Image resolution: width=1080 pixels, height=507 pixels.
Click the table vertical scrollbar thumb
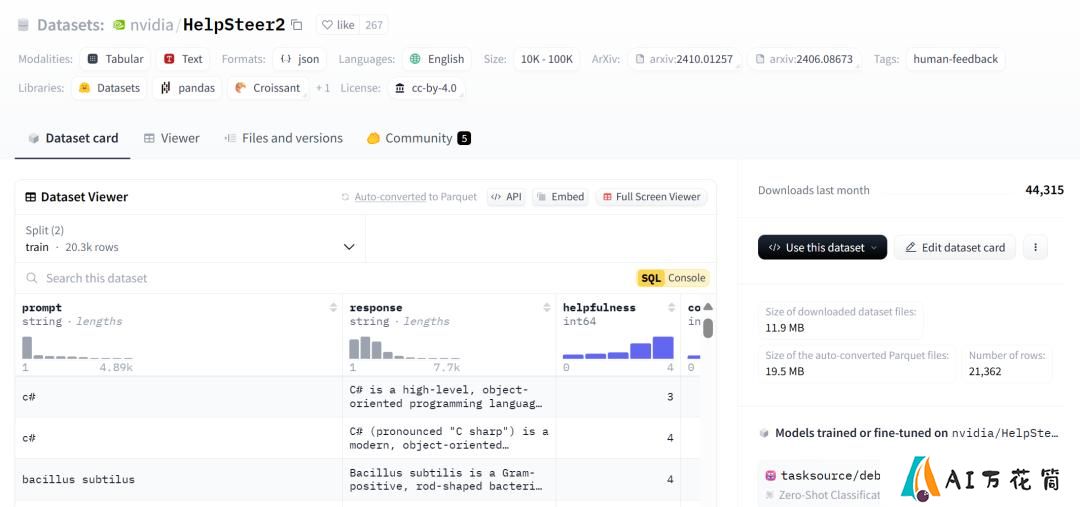pyautogui.click(x=708, y=328)
